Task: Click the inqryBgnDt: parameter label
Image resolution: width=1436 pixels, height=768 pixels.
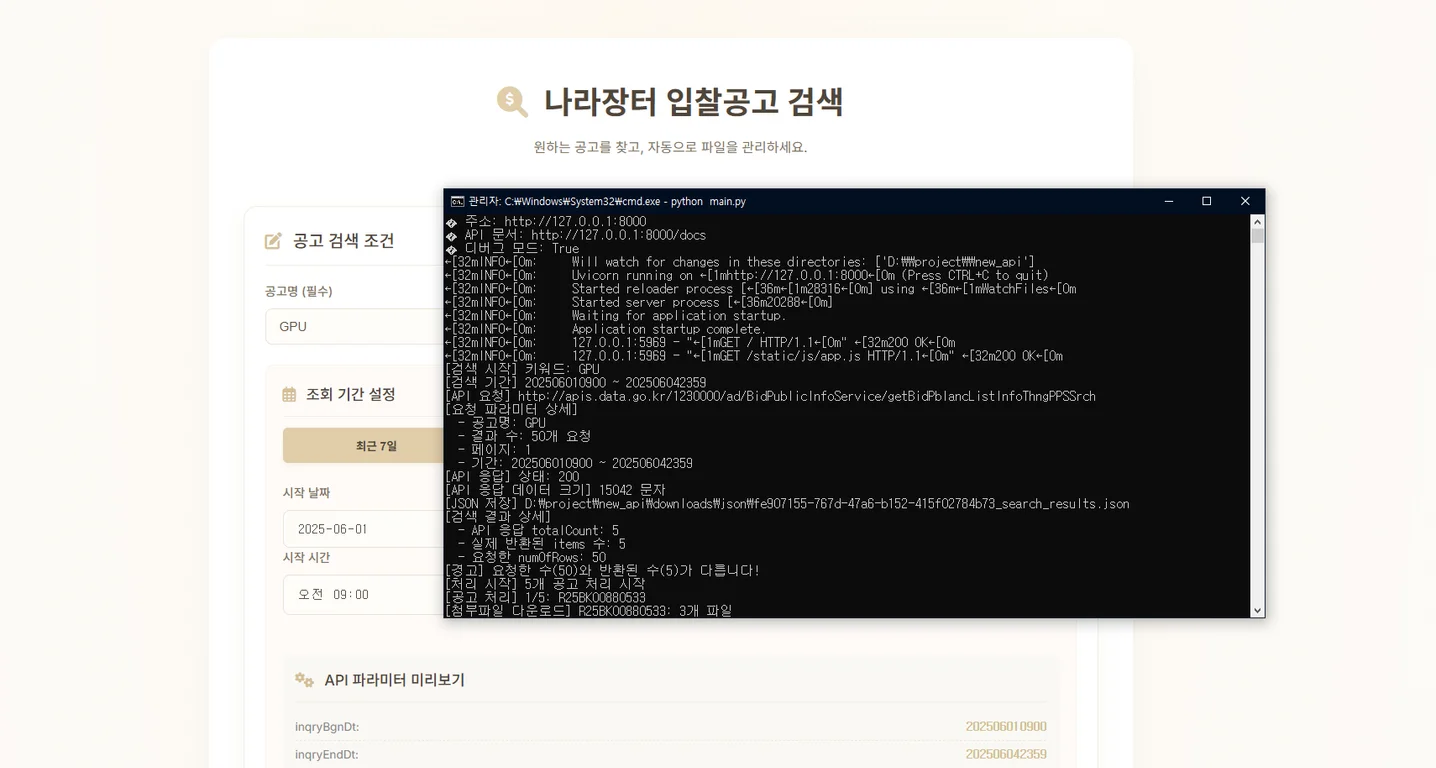Action: (x=327, y=726)
